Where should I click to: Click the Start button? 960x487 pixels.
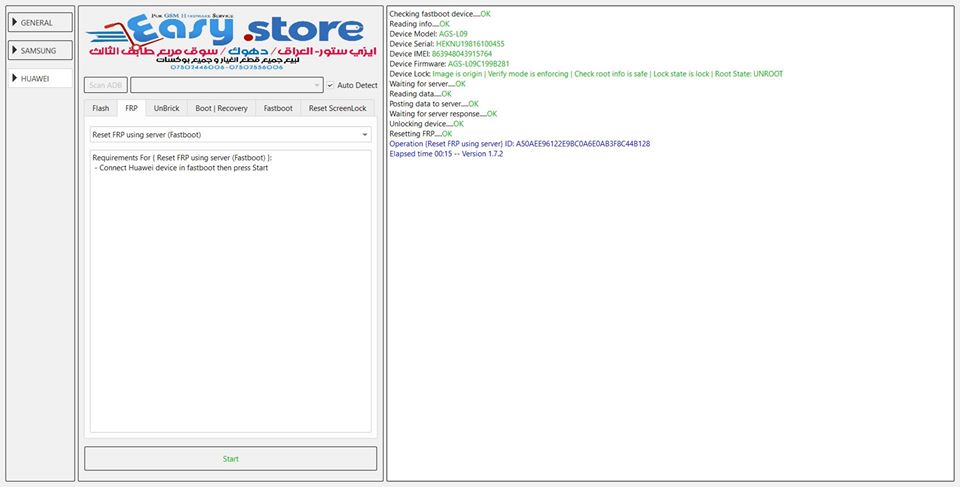click(x=230, y=459)
